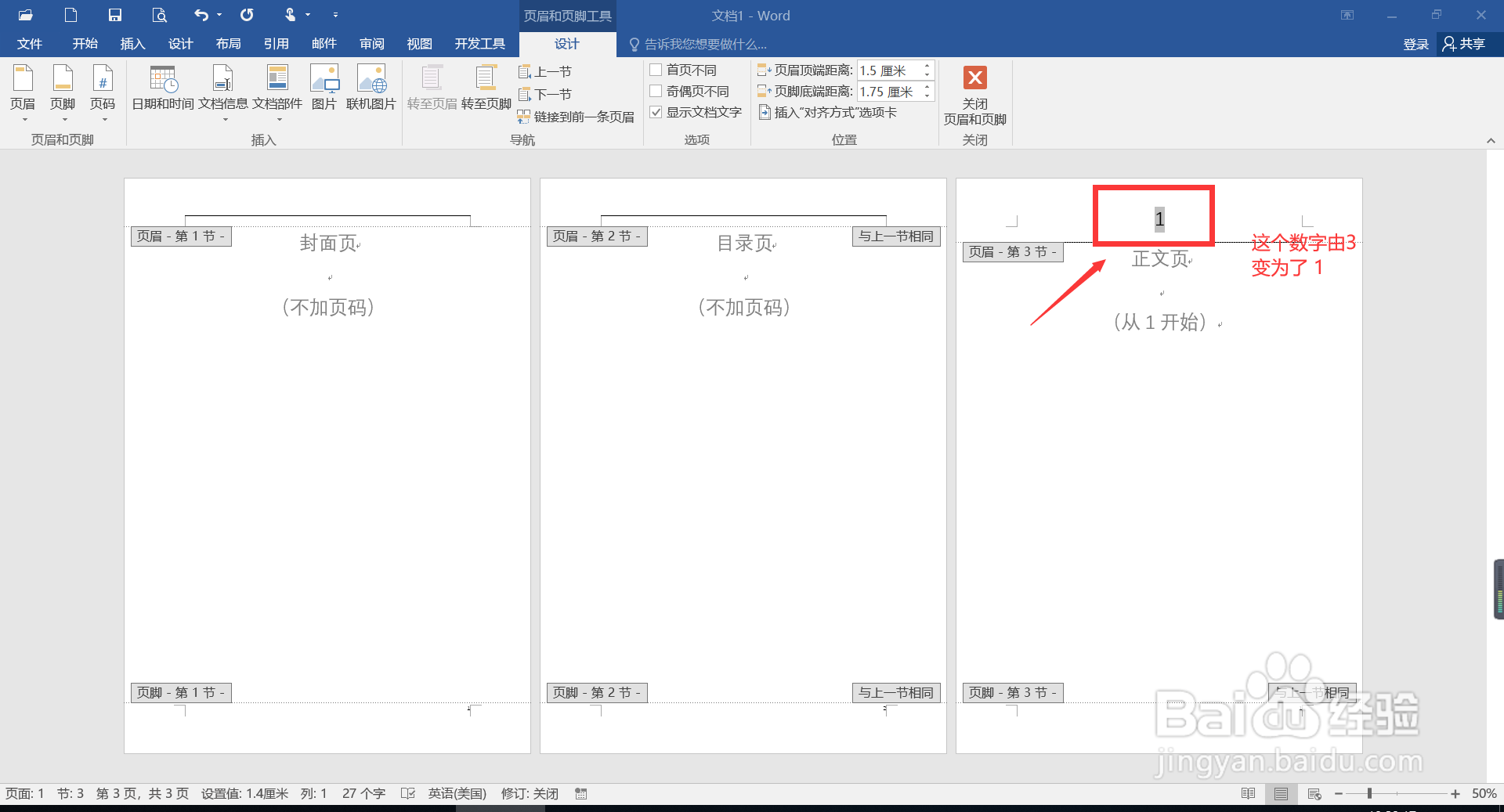Edit the header top distance value 1.5 厘米
The image size is (1504, 812).
point(889,69)
